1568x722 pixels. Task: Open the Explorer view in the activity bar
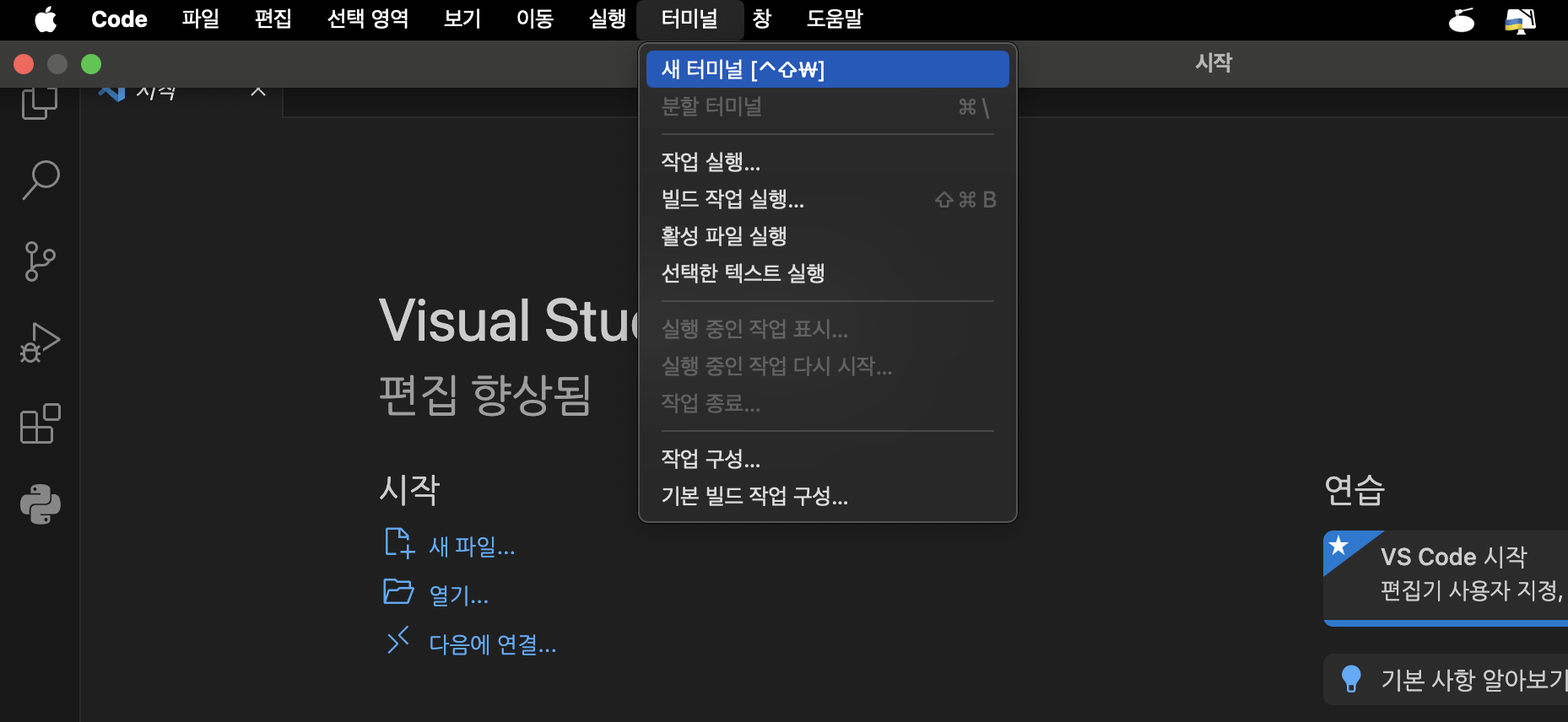(x=40, y=103)
